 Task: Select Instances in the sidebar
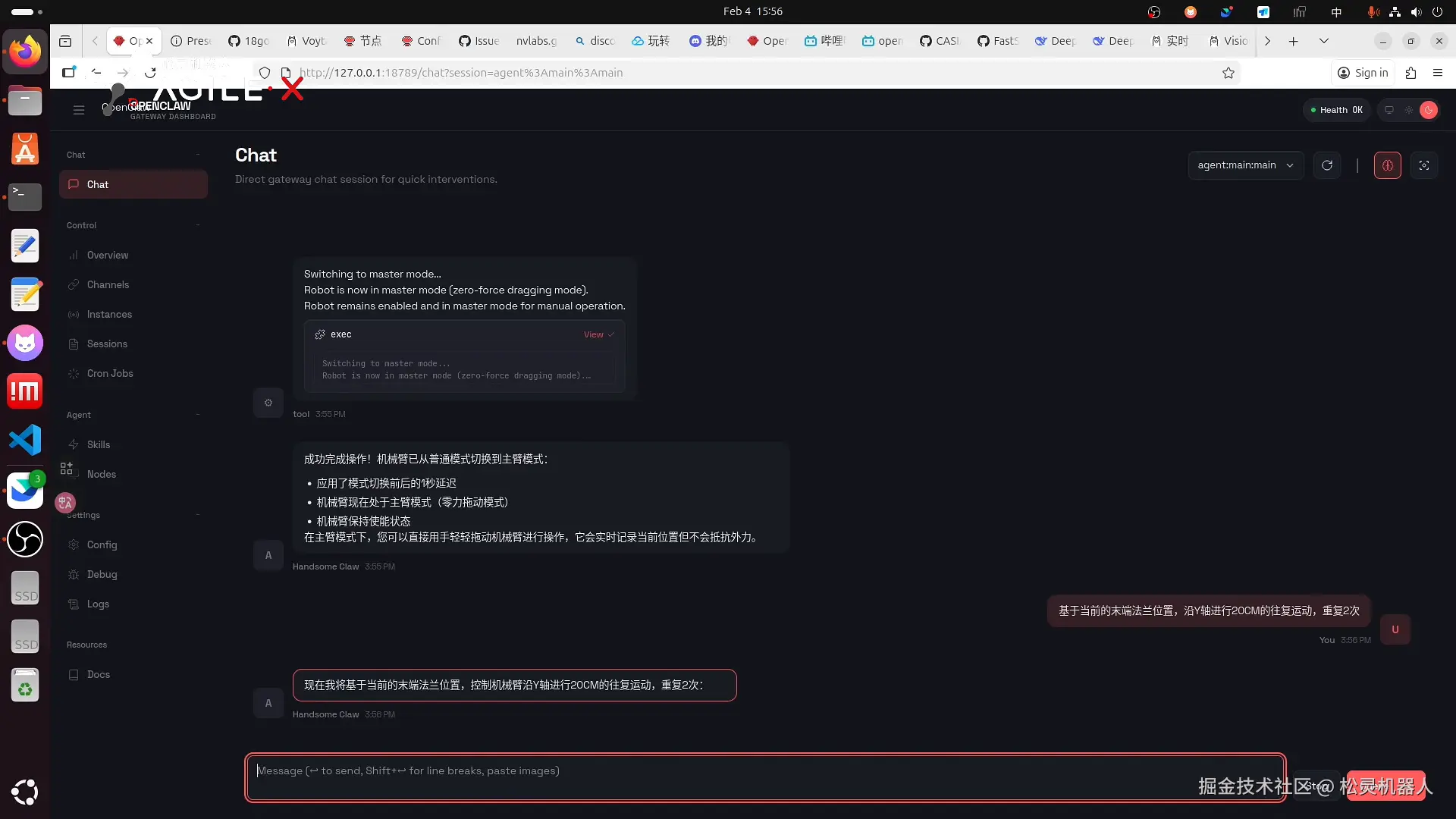(108, 314)
